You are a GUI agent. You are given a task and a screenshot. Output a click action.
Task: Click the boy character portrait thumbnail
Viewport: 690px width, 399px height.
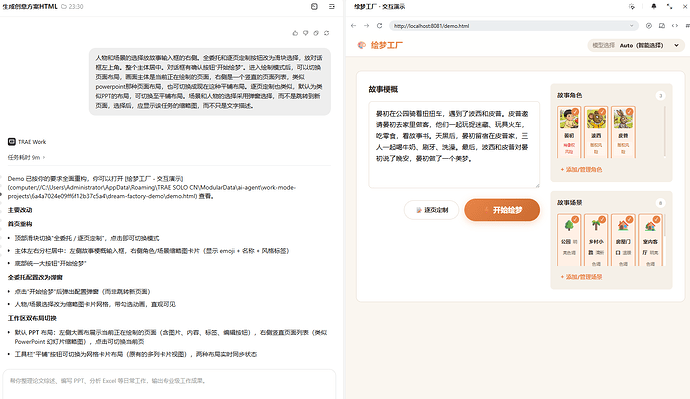pyautogui.click(x=569, y=118)
